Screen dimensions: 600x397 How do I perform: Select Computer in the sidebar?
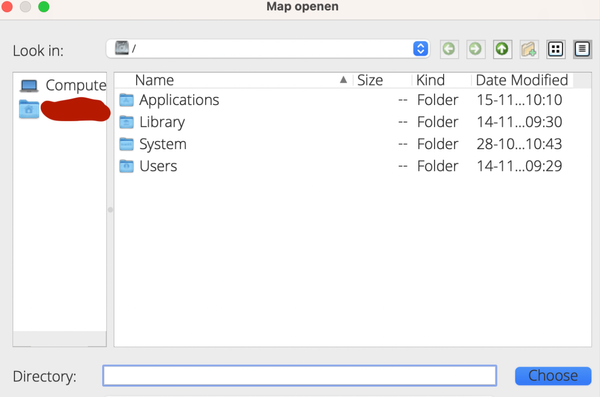pos(63,85)
